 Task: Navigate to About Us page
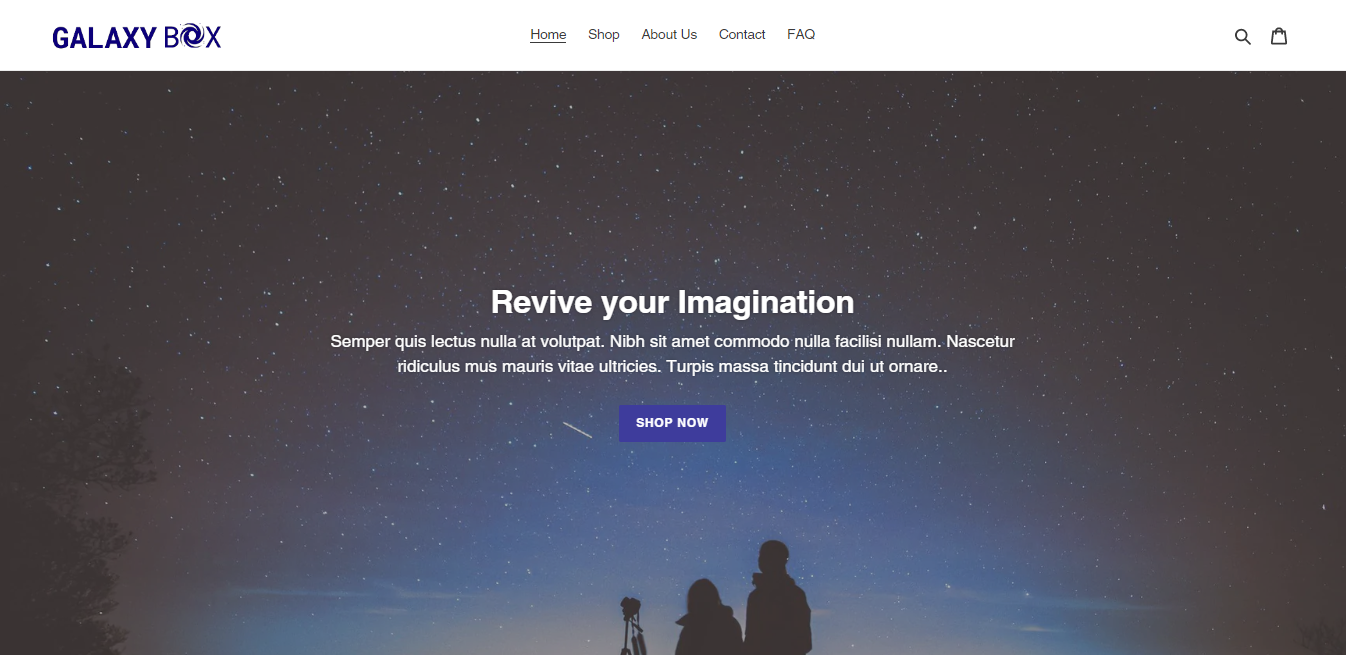(x=669, y=34)
